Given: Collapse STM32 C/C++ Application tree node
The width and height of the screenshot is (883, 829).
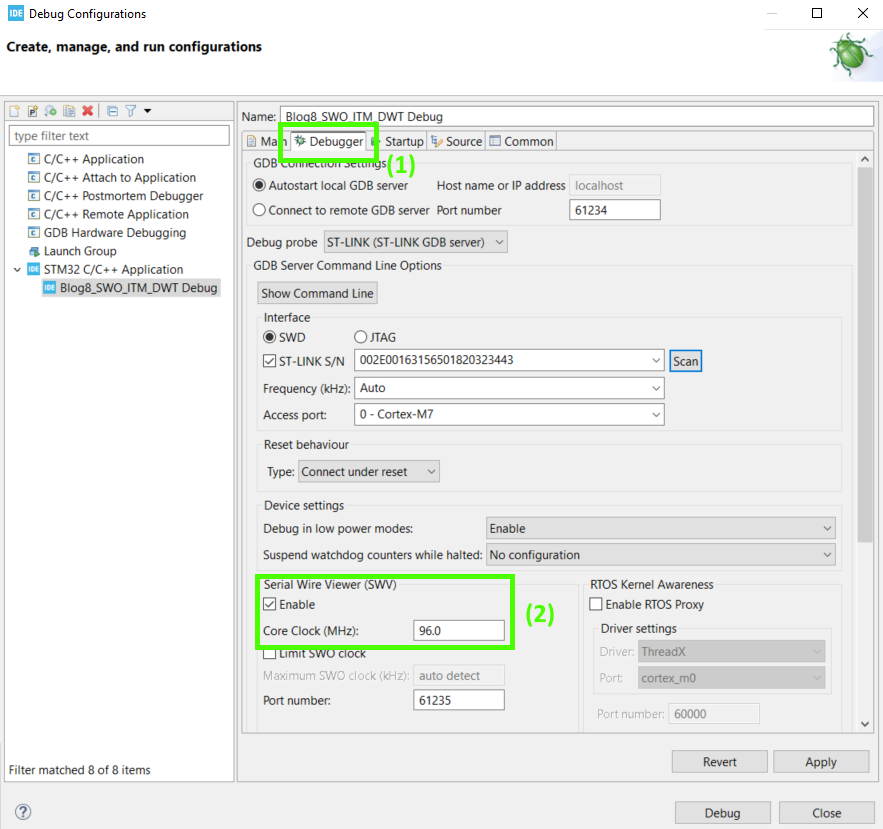Looking at the screenshot, I should click(x=17, y=270).
